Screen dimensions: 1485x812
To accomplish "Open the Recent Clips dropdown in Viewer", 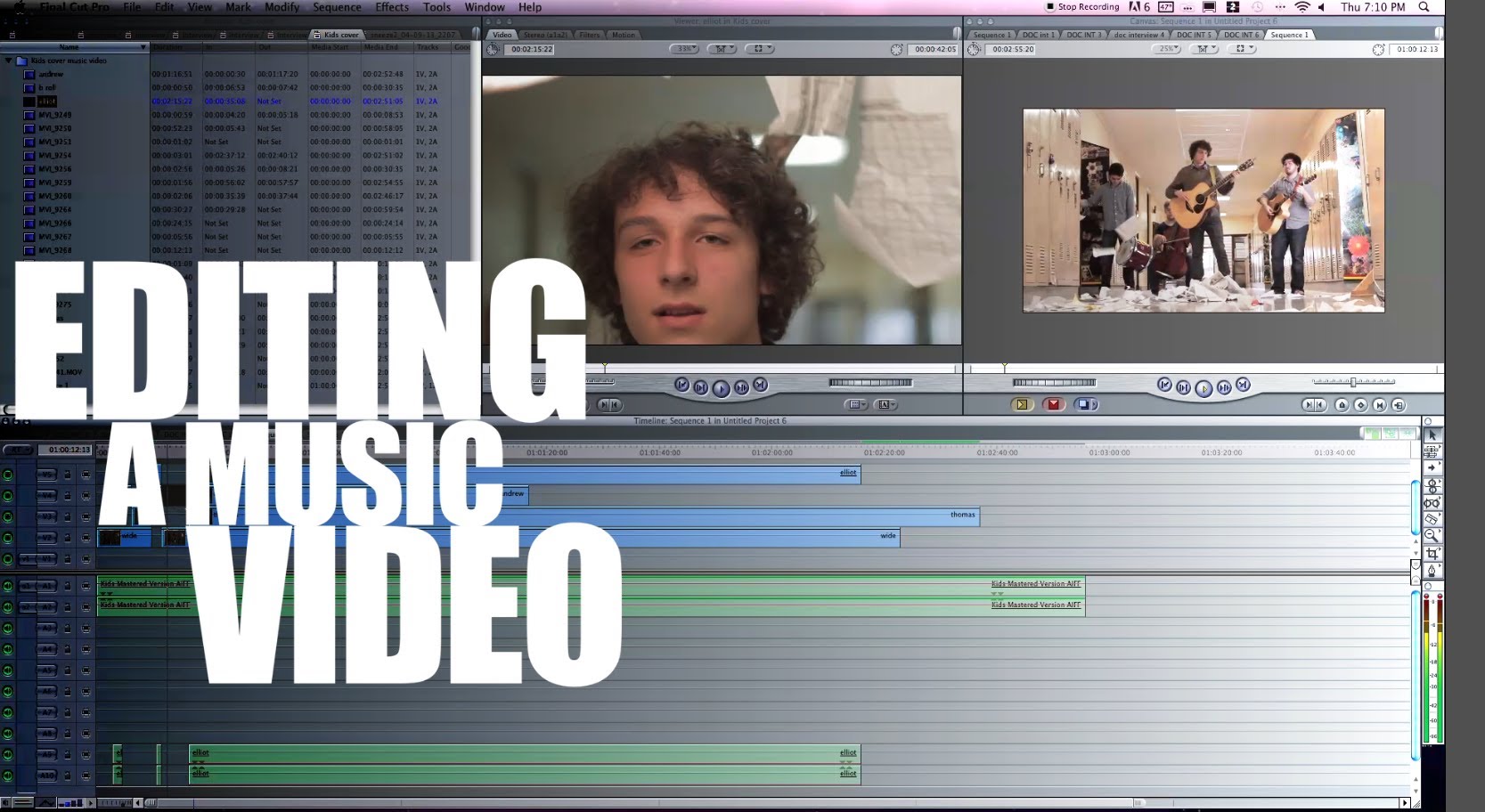I will pos(856,404).
